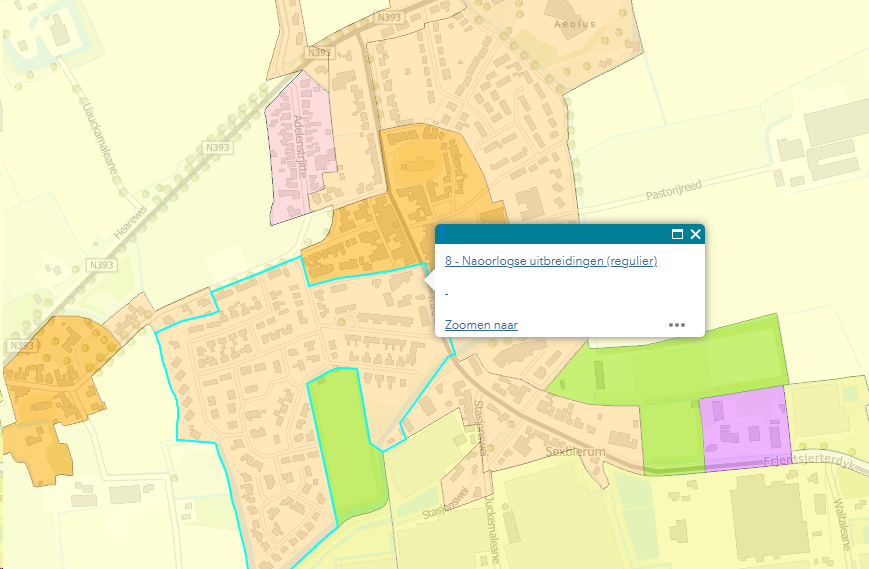869x569 pixels.
Task: Select the purple zone near Frjentsjerterdyk
Action: pos(745,427)
